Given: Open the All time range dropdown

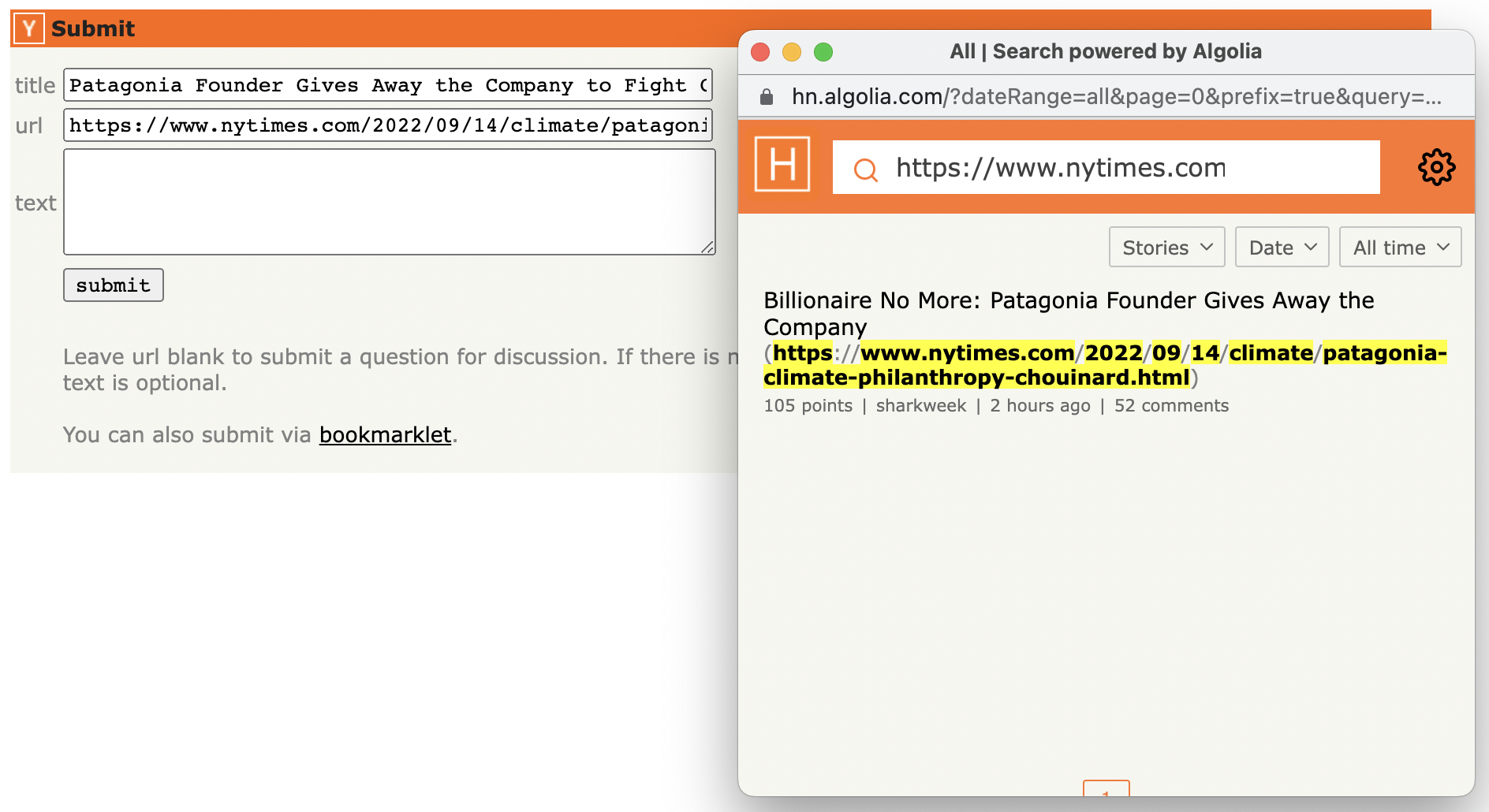Looking at the screenshot, I should point(1400,248).
